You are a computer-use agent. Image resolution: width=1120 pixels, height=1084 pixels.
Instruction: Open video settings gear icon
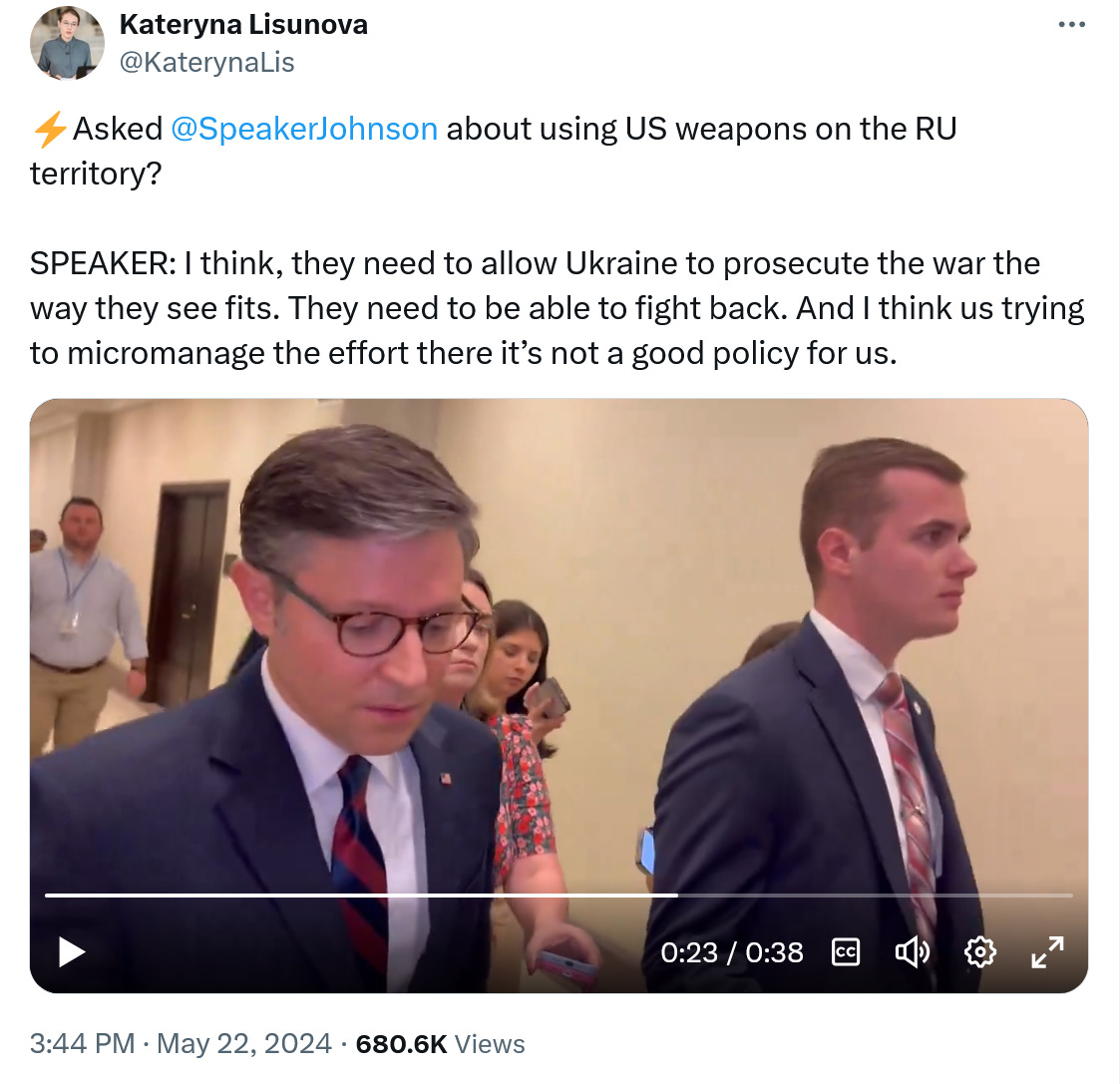(x=980, y=952)
